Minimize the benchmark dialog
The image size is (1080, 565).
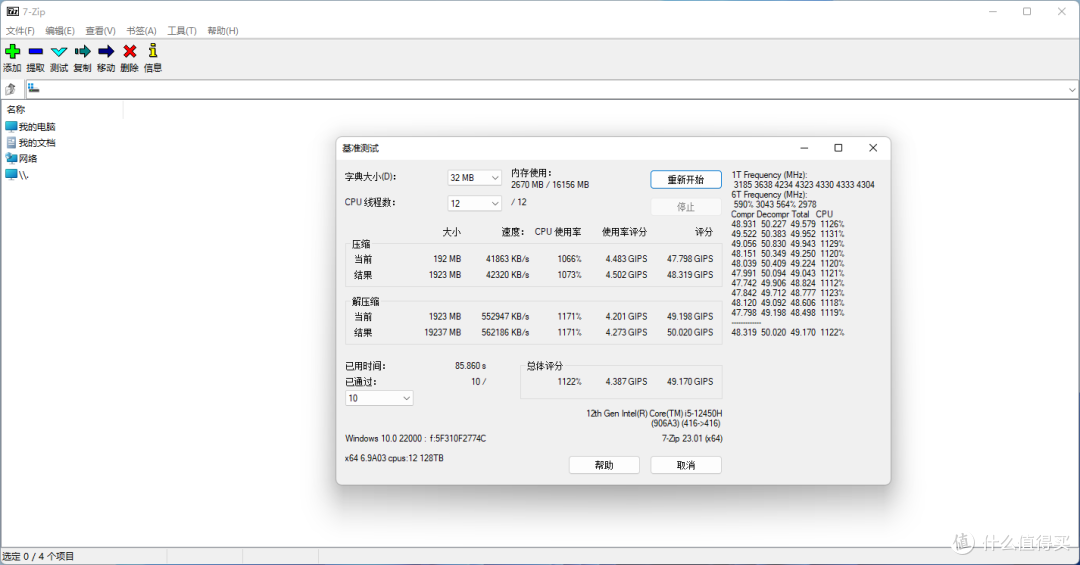coord(804,148)
